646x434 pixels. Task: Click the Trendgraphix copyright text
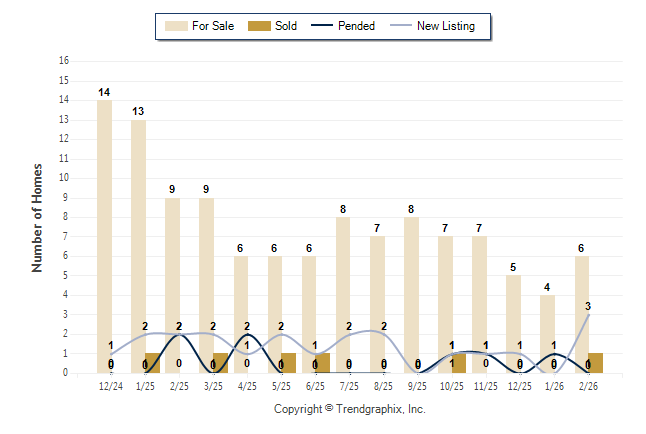pos(349,409)
